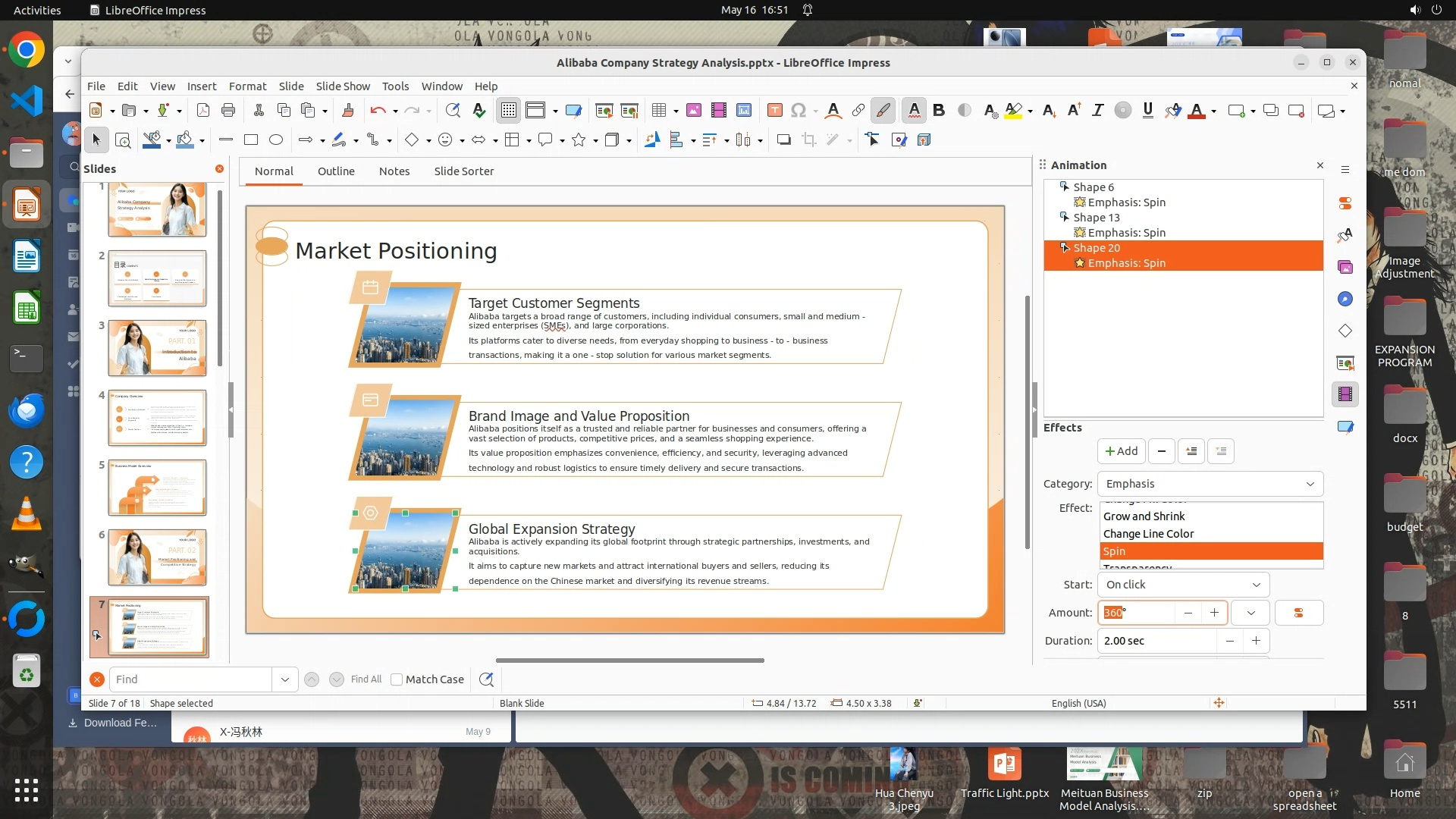
Task: Open the Find field history dropdown
Action: pyautogui.click(x=284, y=679)
